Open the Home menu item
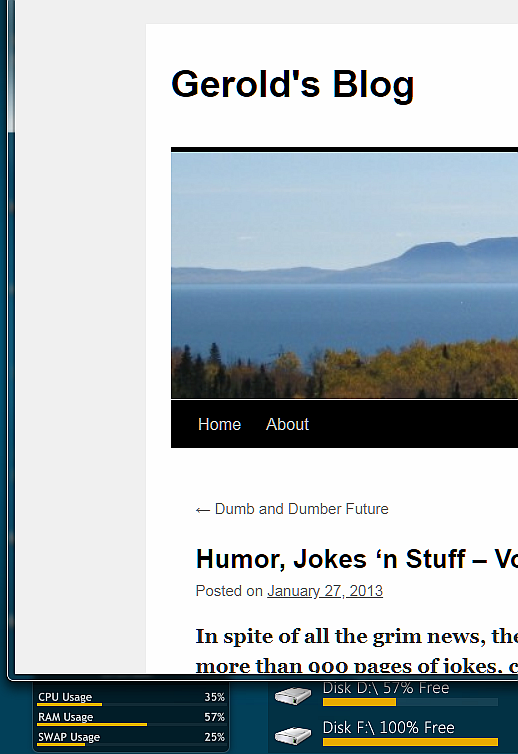This screenshot has height=754, width=518. point(219,424)
